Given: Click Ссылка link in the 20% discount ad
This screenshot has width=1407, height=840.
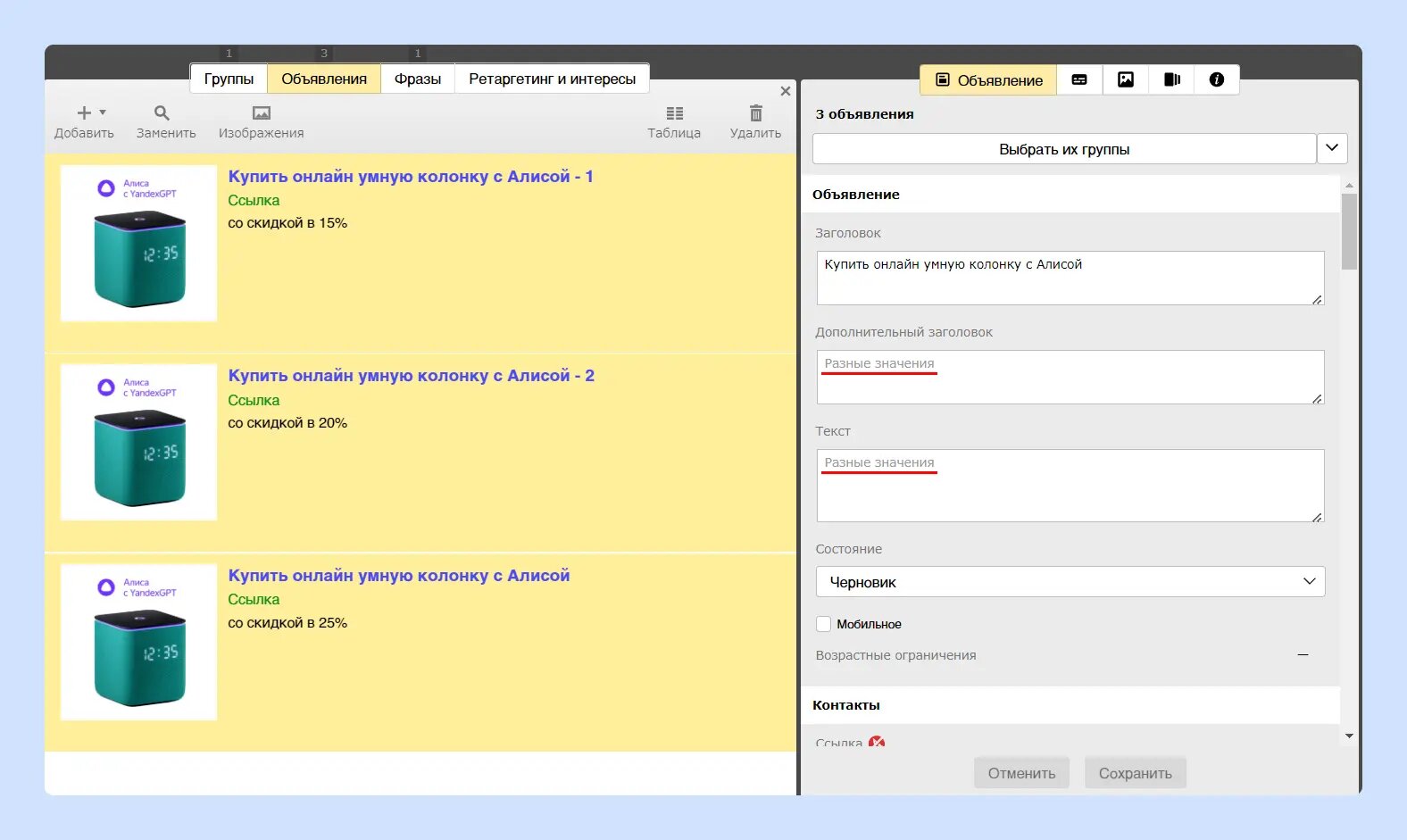Looking at the screenshot, I should 254,401.
